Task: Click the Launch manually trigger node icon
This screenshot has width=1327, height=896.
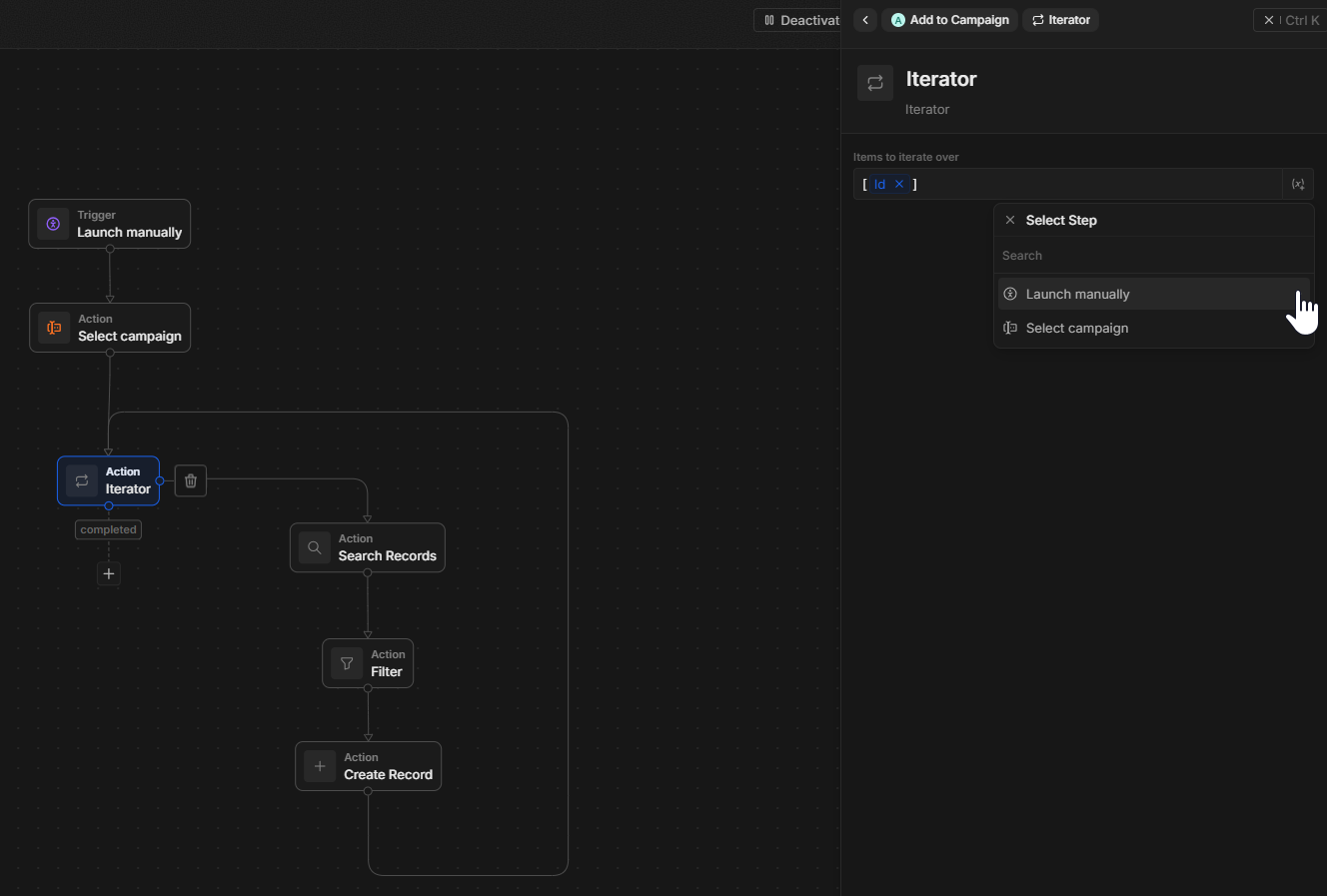Action: tap(54, 224)
